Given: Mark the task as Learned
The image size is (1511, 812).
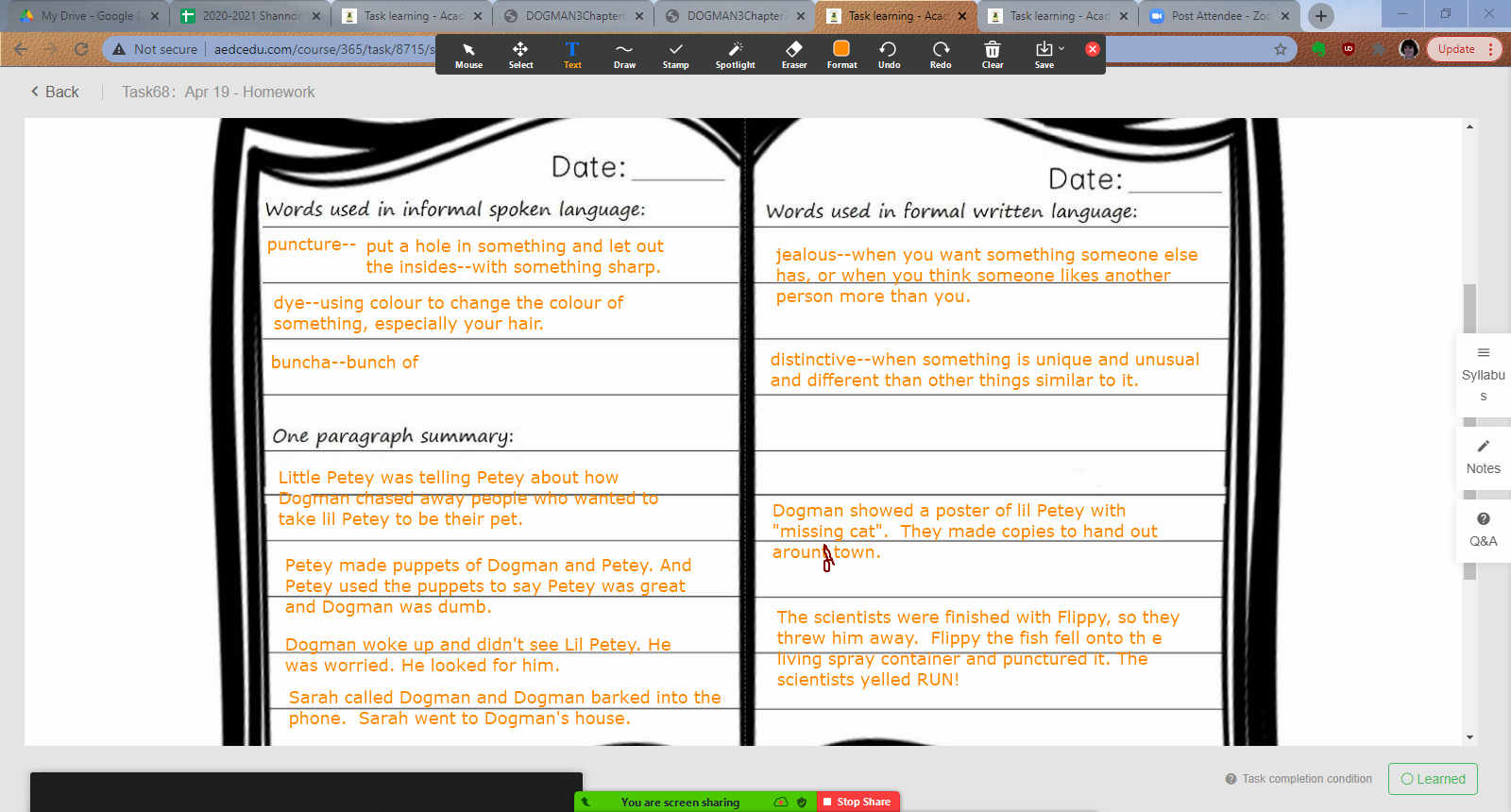Looking at the screenshot, I should click(1433, 779).
